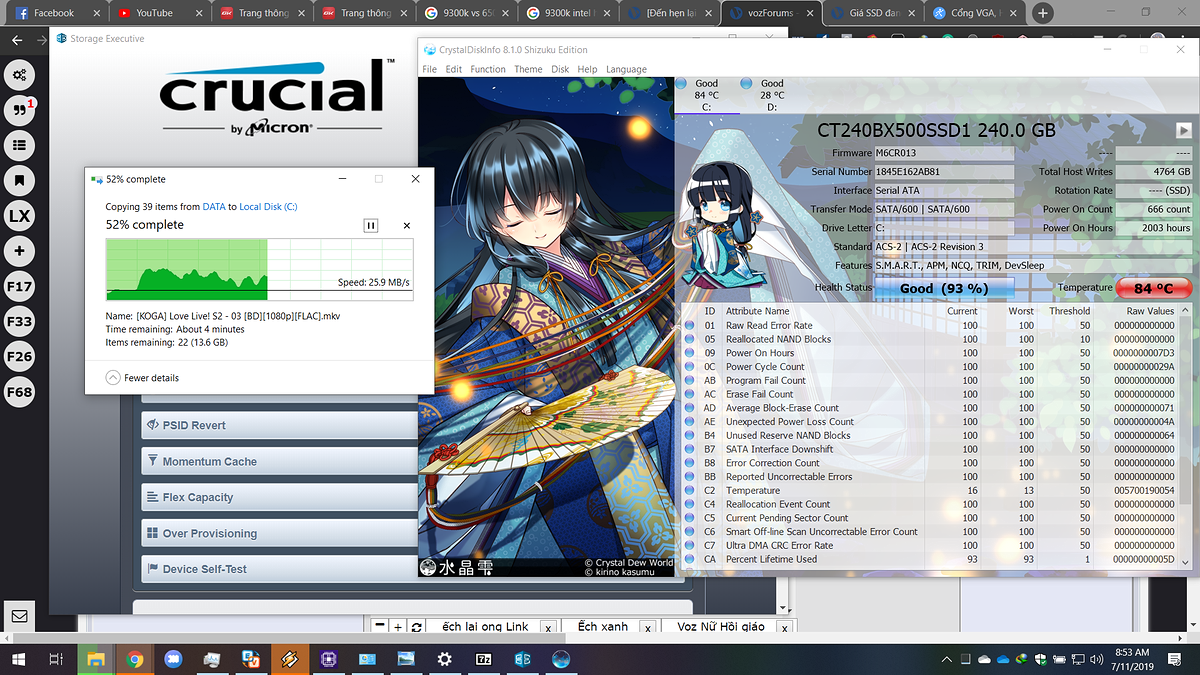This screenshot has height=675, width=1200.
Task: Open Settings gear in the taskbar
Action: [444, 659]
